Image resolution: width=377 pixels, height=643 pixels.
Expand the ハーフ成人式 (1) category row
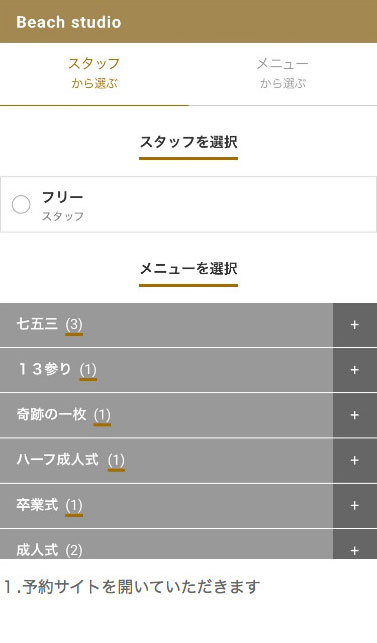pyautogui.click(x=167, y=460)
